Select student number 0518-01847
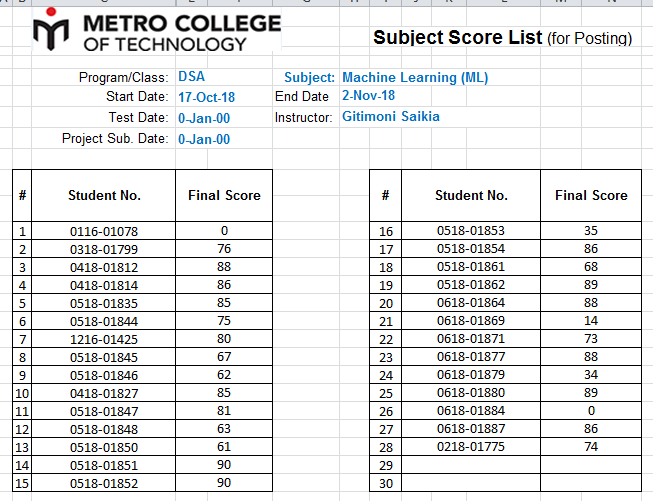The image size is (653, 501). pos(104,411)
